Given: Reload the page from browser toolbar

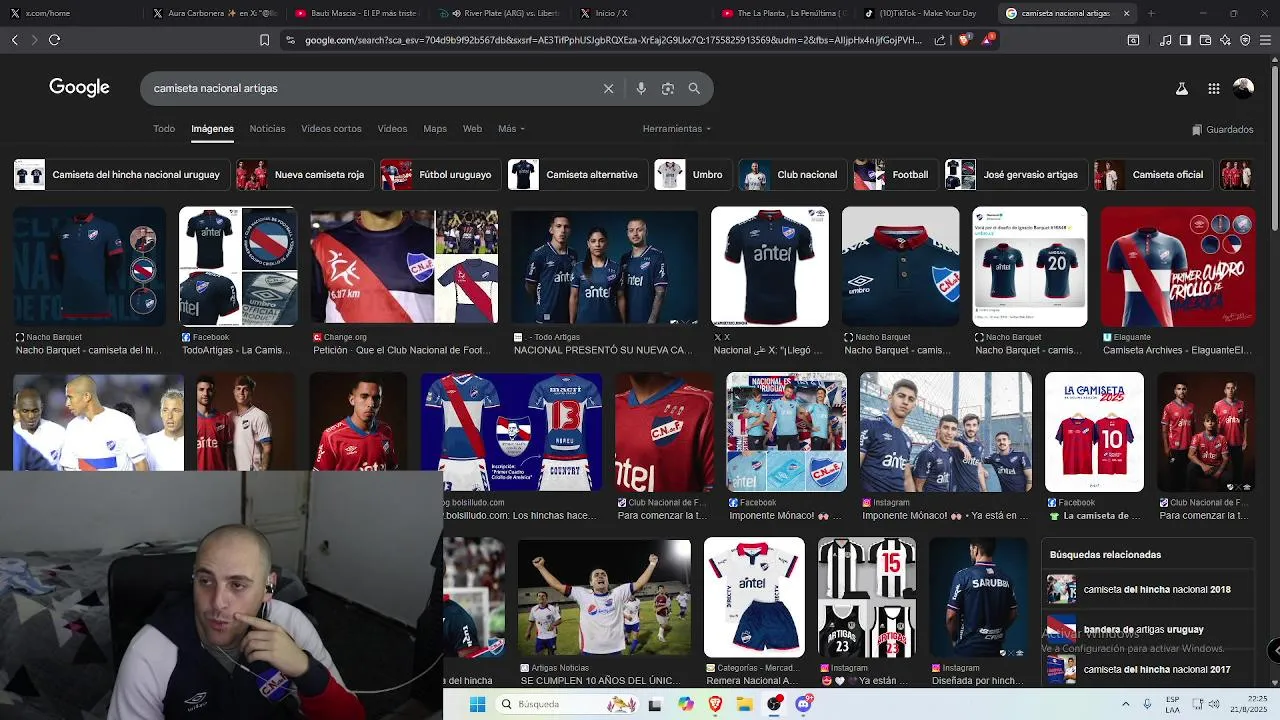Looking at the screenshot, I should (x=54, y=40).
